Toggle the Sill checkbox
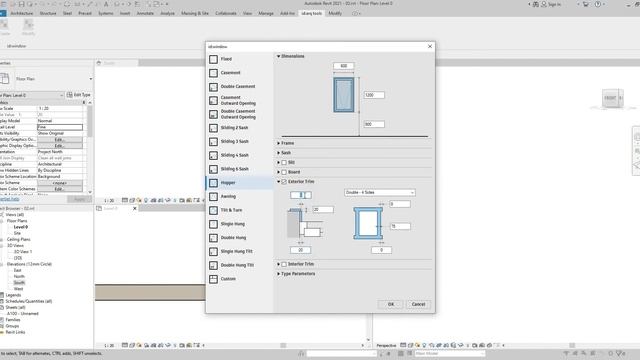Viewport: 640px width, 360px height. (284, 162)
